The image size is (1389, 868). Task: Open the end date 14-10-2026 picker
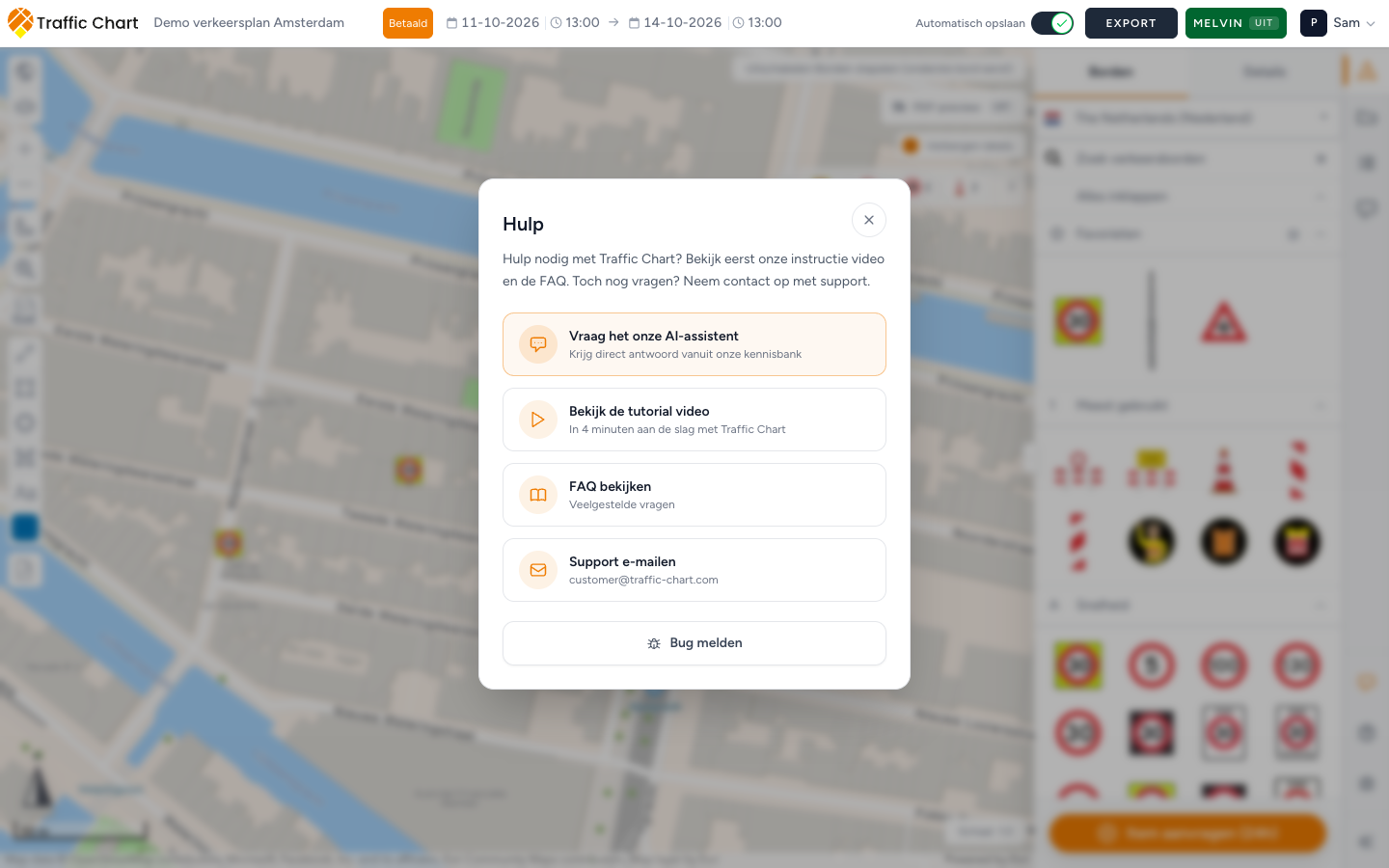(x=675, y=23)
